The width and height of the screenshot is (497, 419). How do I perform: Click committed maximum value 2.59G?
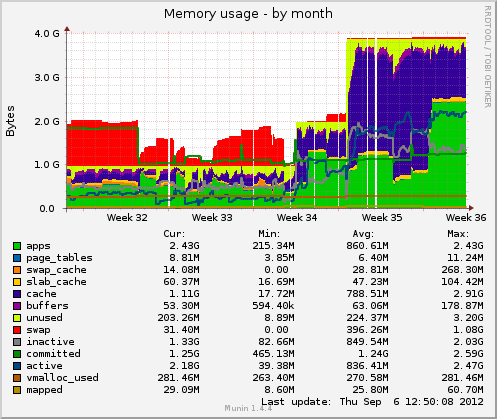pos(468,354)
